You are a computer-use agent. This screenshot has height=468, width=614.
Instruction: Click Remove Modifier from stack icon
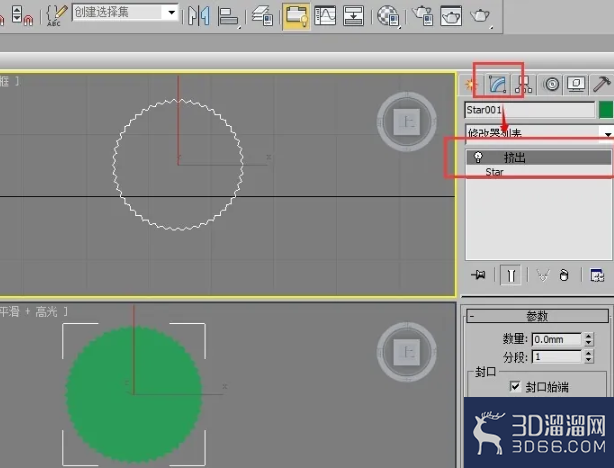pyautogui.click(x=563, y=275)
